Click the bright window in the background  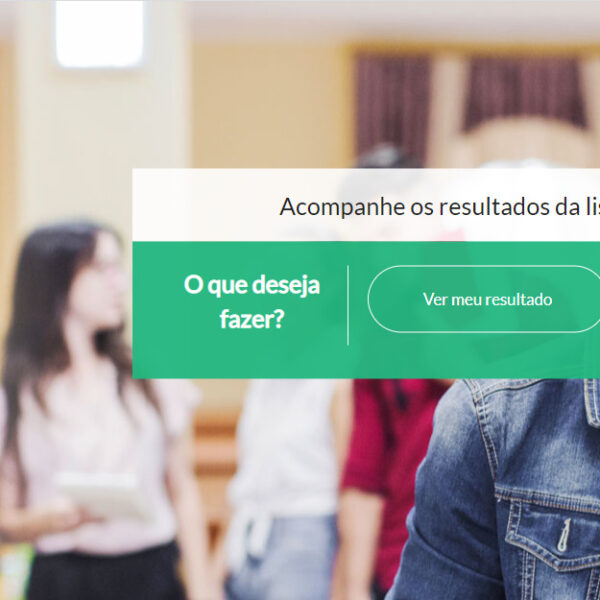click(x=100, y=34)
